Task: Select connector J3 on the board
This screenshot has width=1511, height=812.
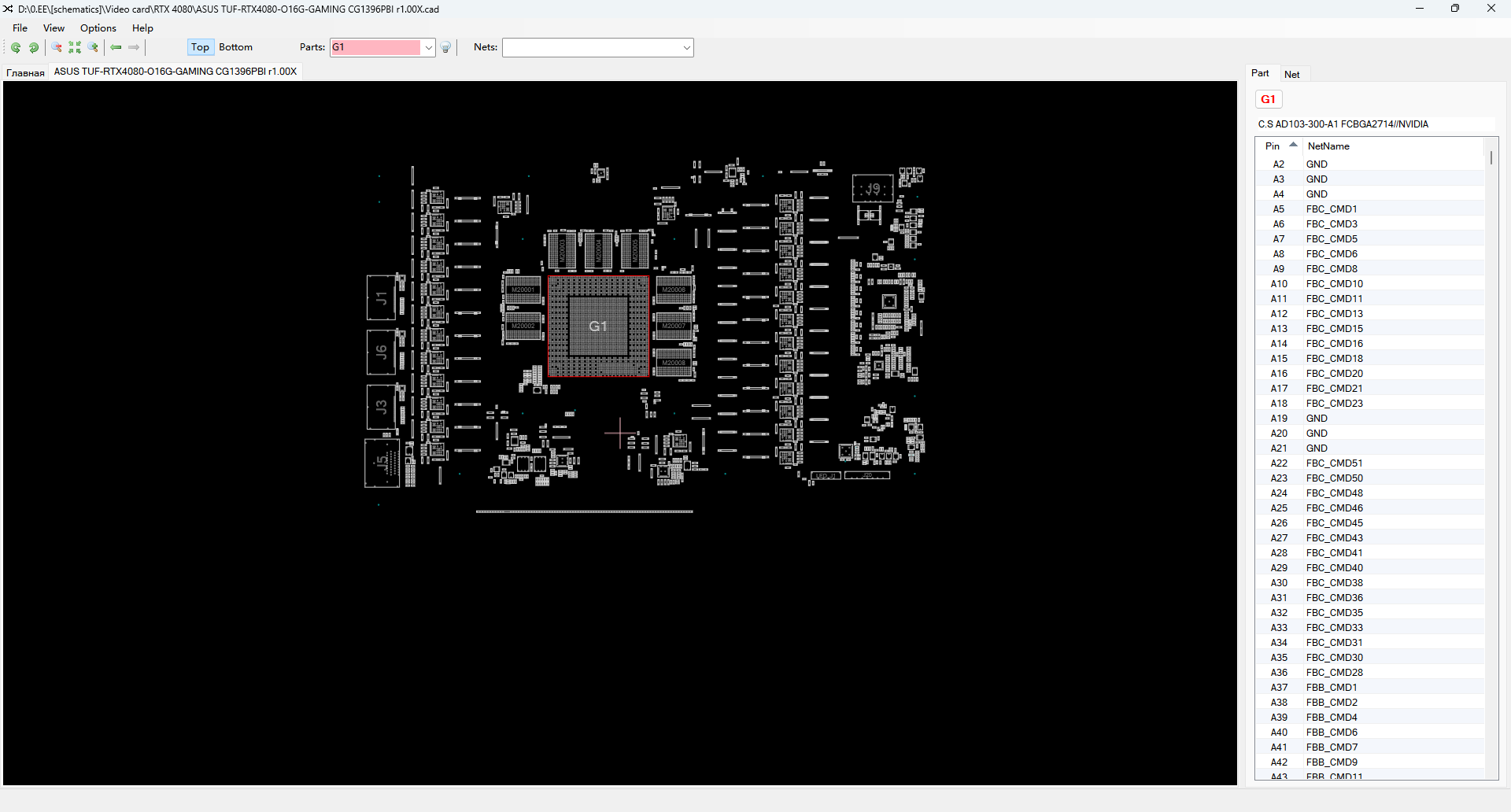Action: tap(382, 407)
